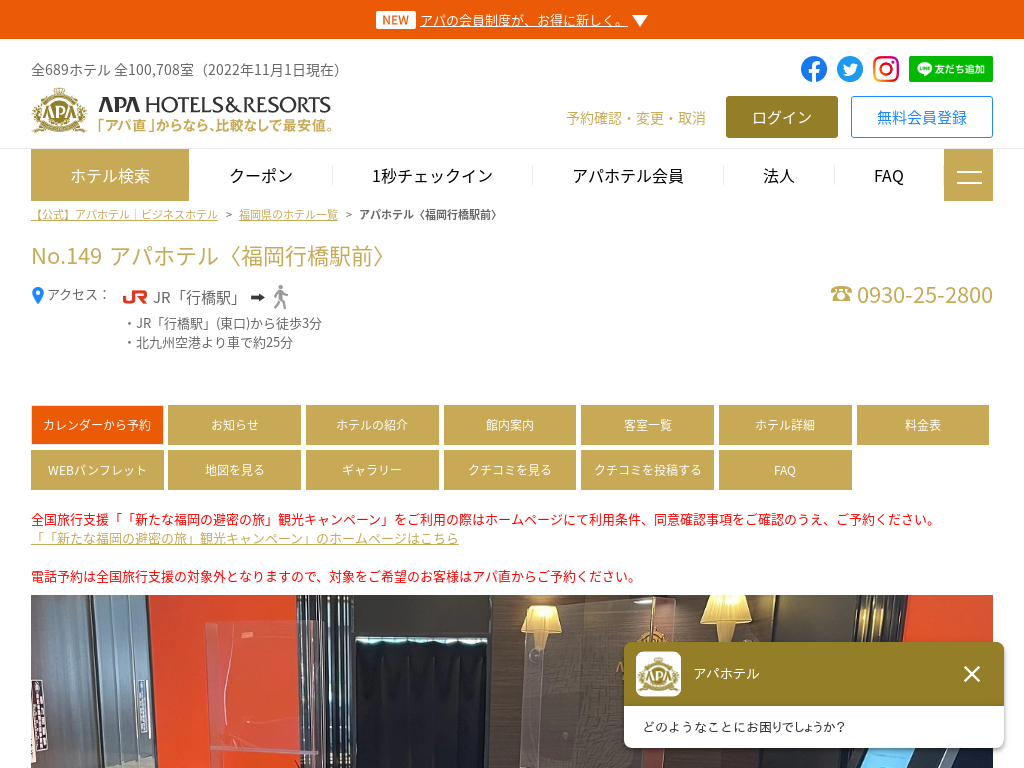
Task: Click the クチコミを見る button
Action: point(510,470)
